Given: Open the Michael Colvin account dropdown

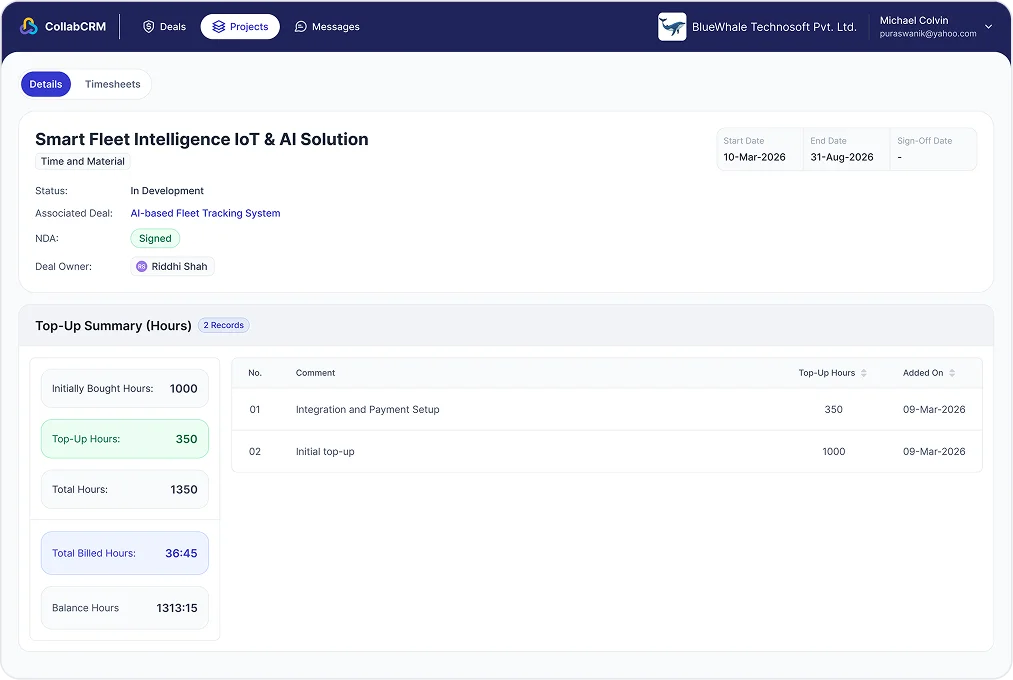Looking at the screenshot, I should (x=988, y=26).
